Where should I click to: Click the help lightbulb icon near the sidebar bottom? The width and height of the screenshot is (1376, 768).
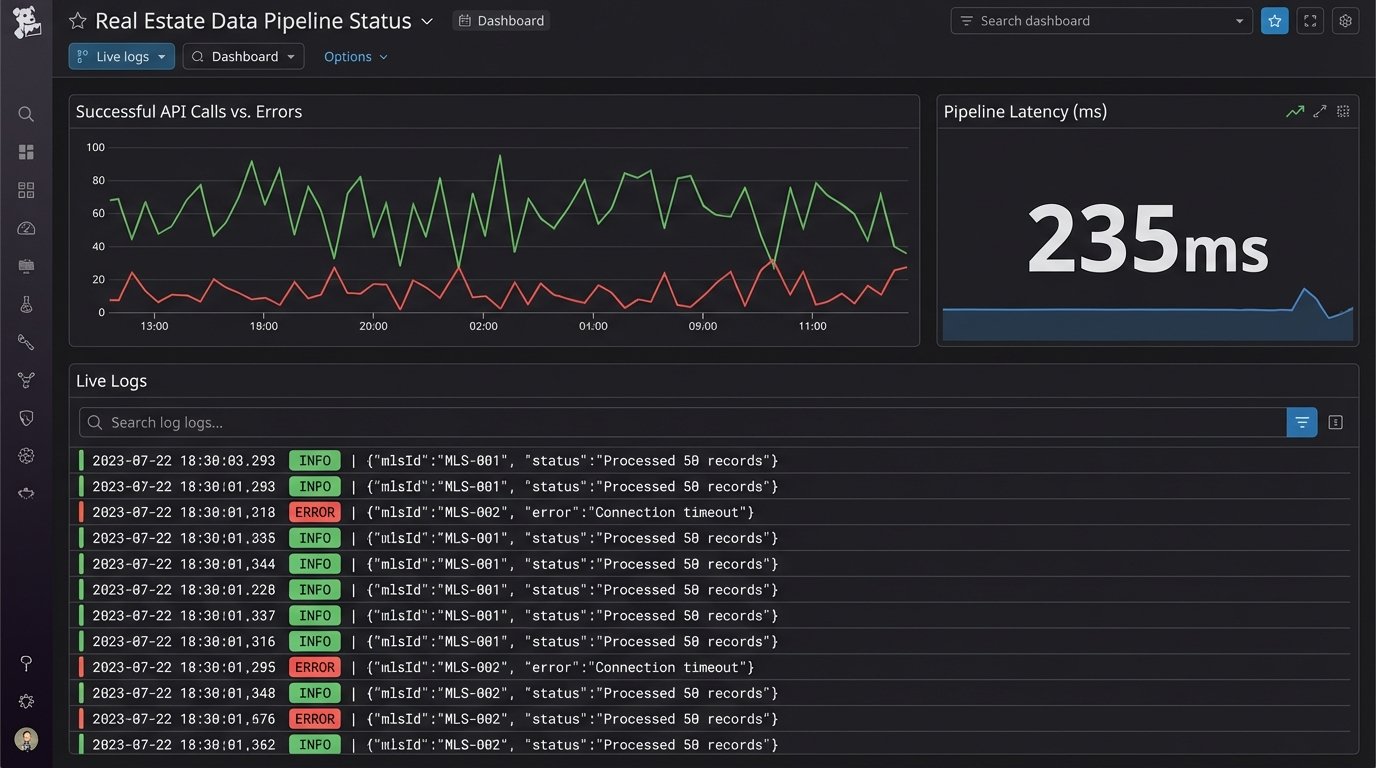click(25, 663)
